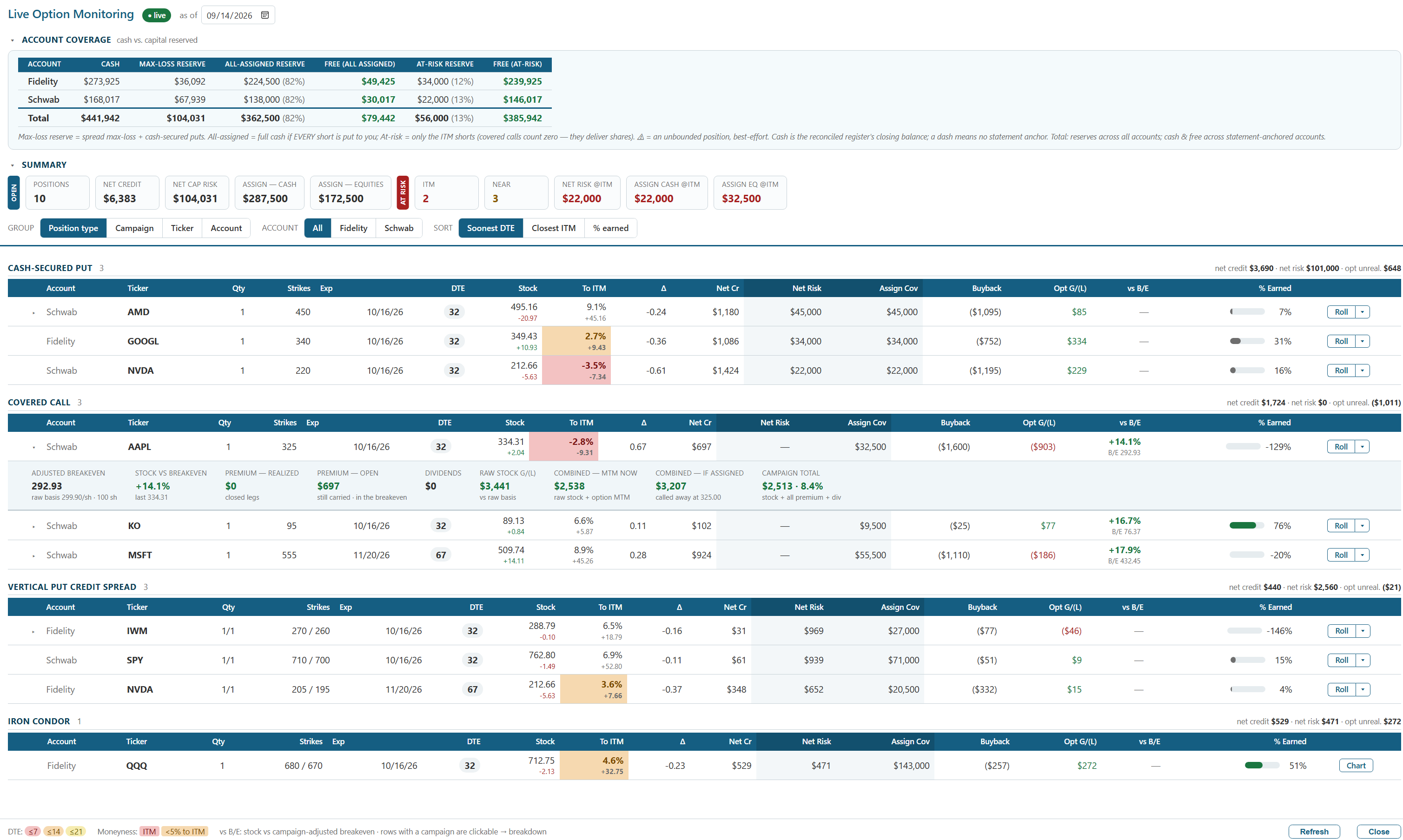Expand the Schwab KO row
This screenshot has width=1403, height=840.
(34, 526)
